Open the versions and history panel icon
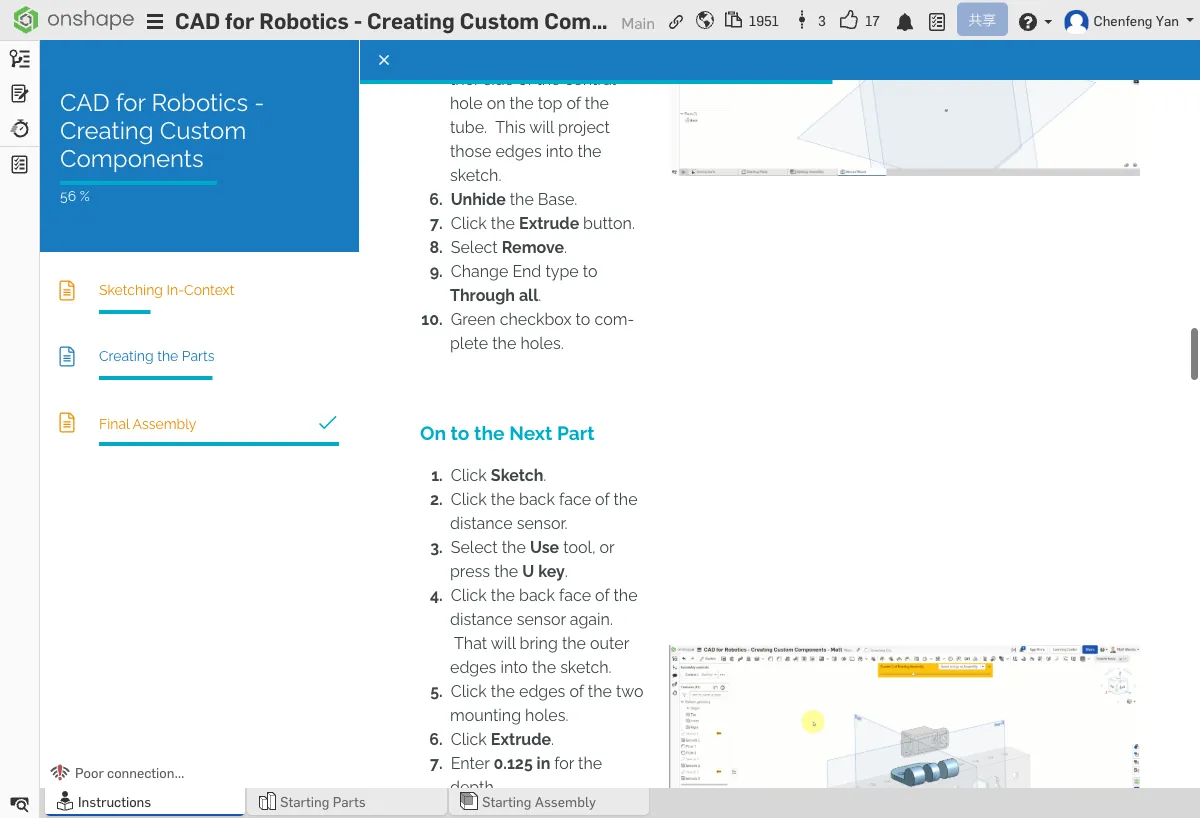This screenshot has width=1200, height=818. [19, 60]
